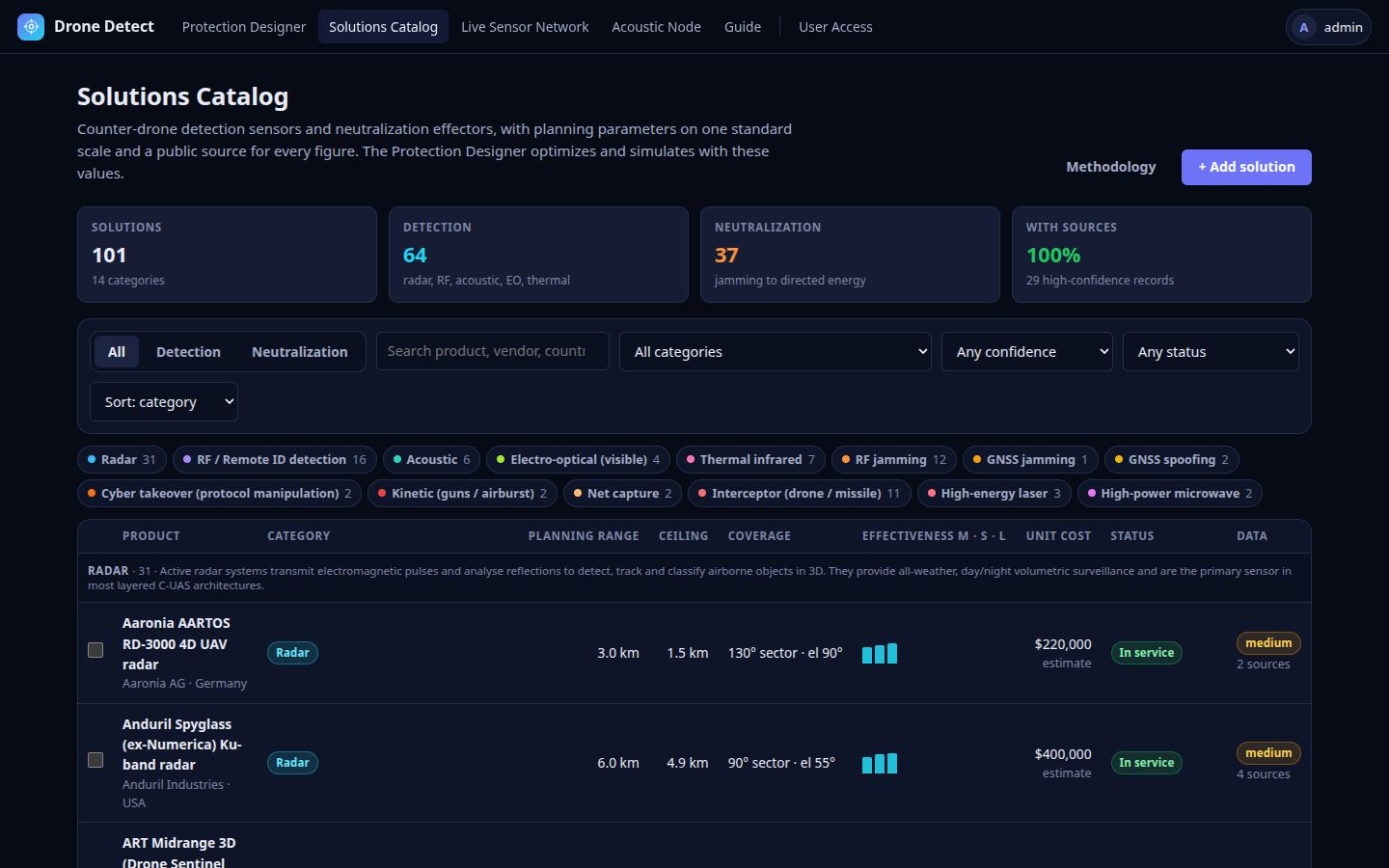
Task: Filter by High-energy laser chip
Action: pyautogui.click(x=994, y=494)
